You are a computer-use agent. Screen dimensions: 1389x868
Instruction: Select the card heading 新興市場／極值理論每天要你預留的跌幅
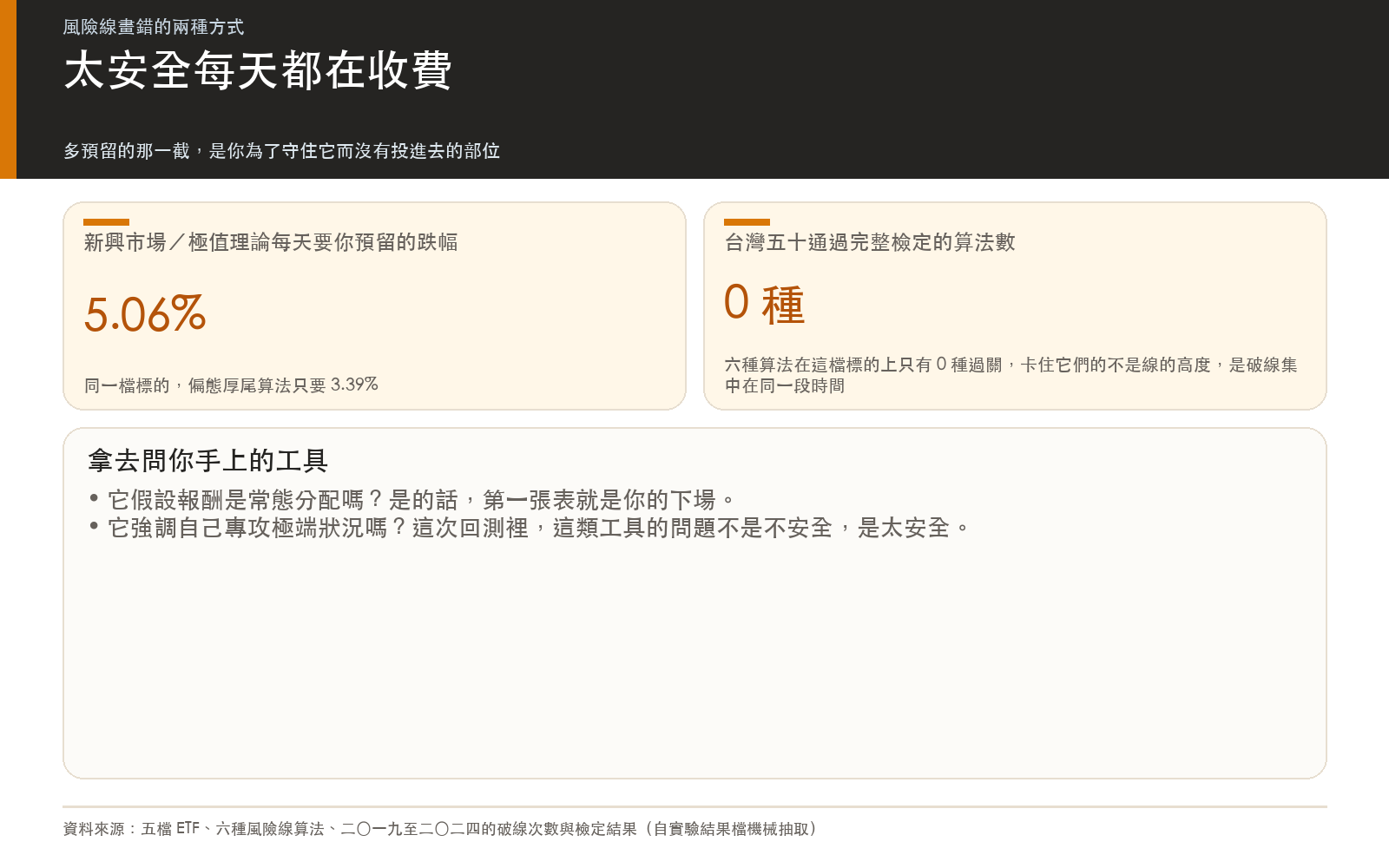pyautogui.click(x=271, y=242)
